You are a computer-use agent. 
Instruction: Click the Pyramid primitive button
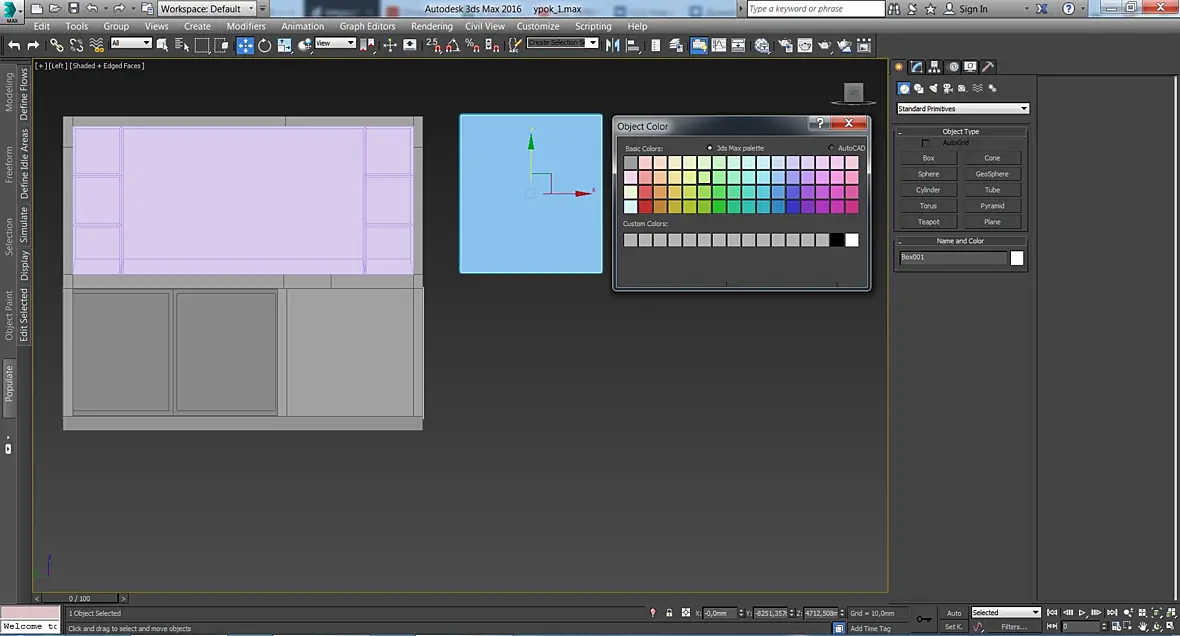tap(993, 205)
